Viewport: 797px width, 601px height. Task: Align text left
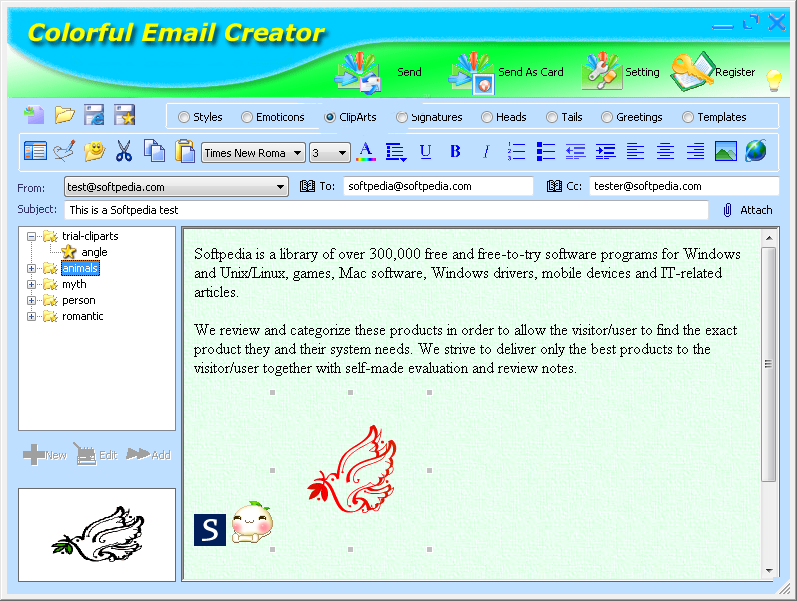(635, 152)
